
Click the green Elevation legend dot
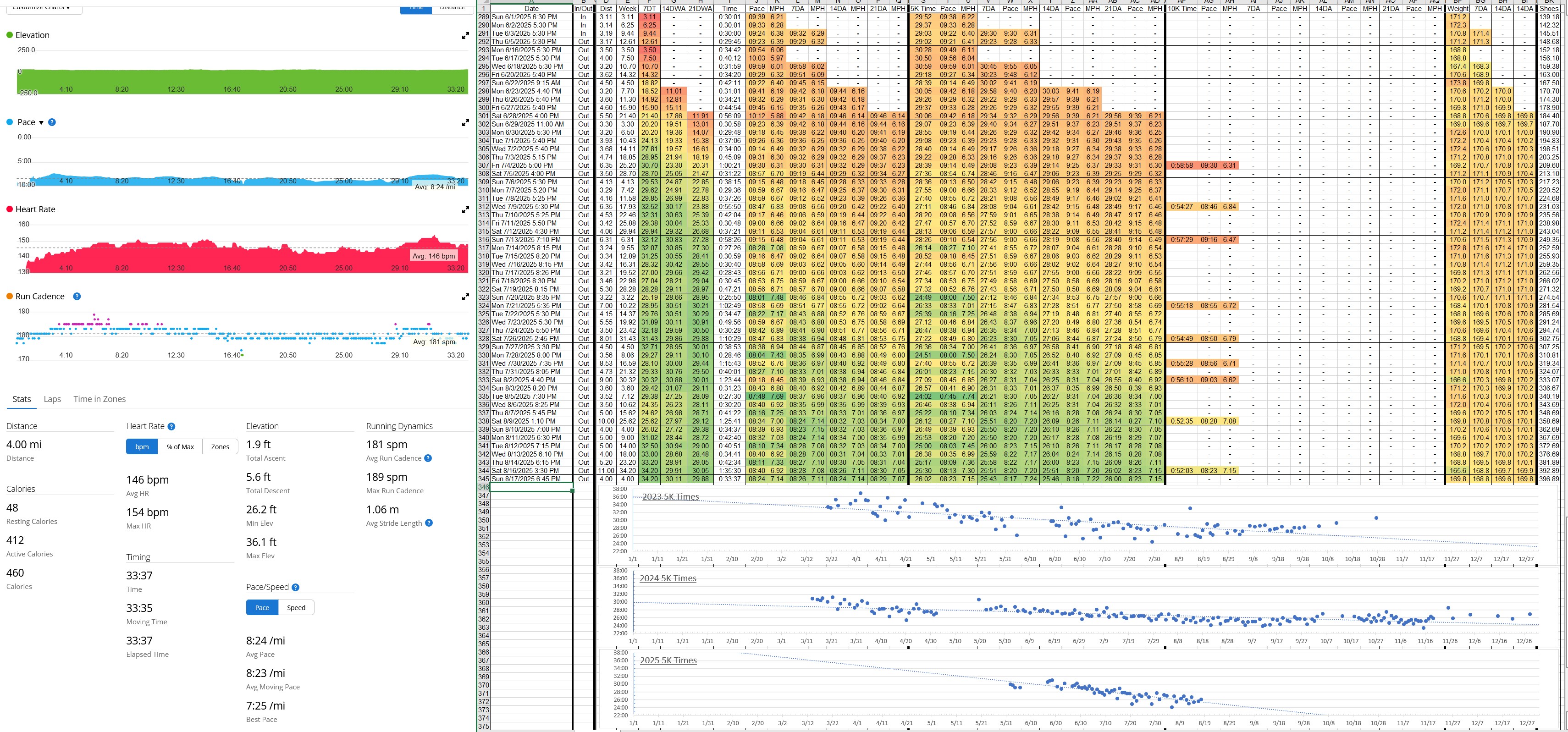point(9,35)
